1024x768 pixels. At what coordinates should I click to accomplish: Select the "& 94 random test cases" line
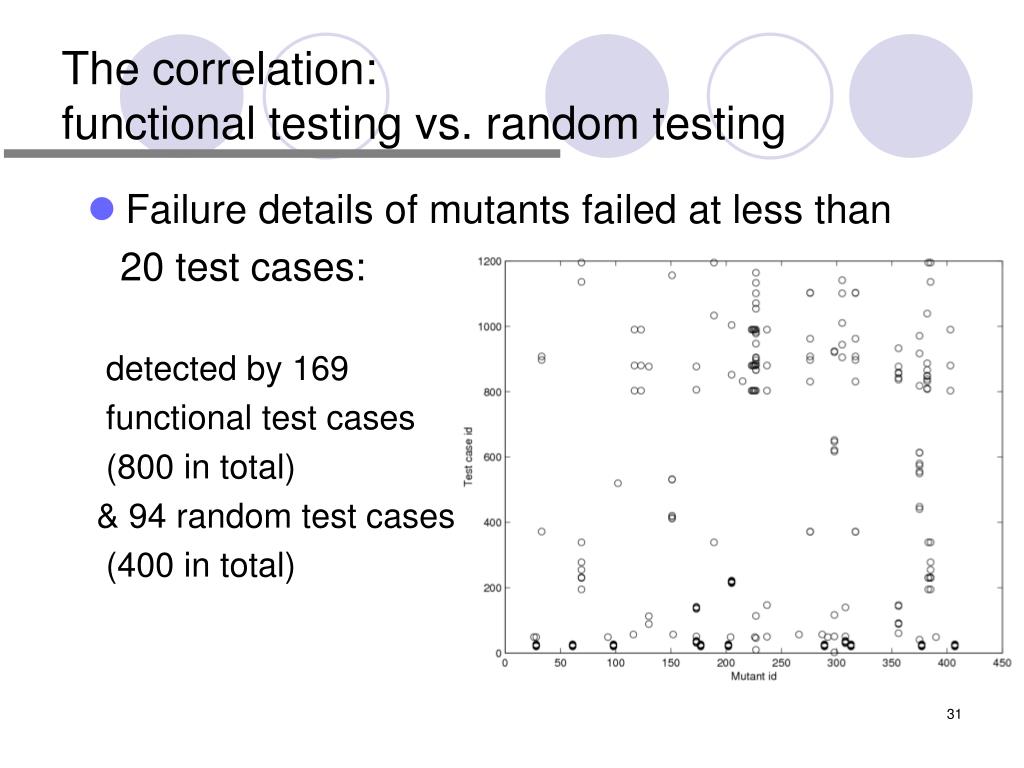tap(276, 516)
